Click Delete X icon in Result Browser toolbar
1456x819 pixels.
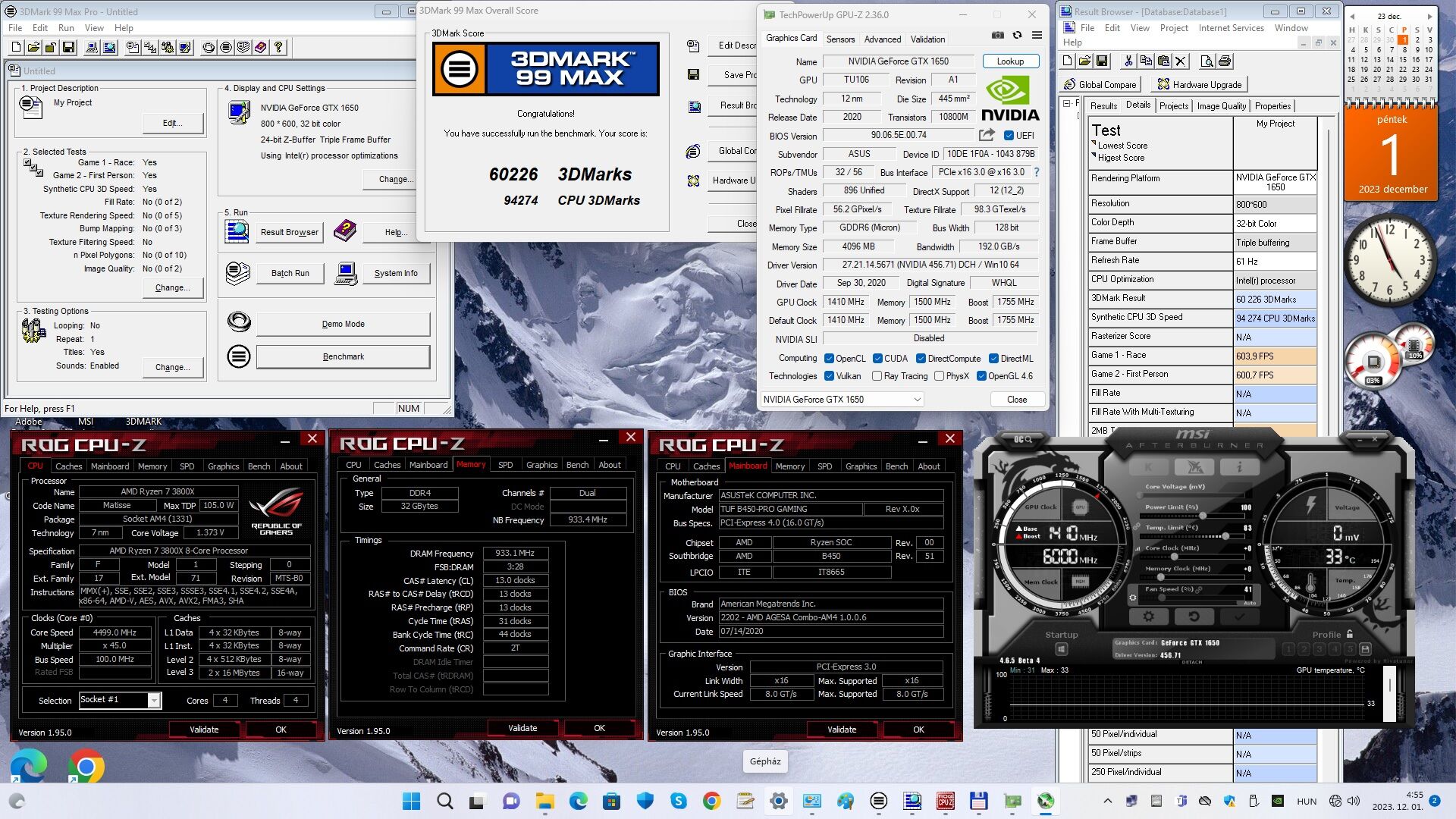(x=1181, y=61)
